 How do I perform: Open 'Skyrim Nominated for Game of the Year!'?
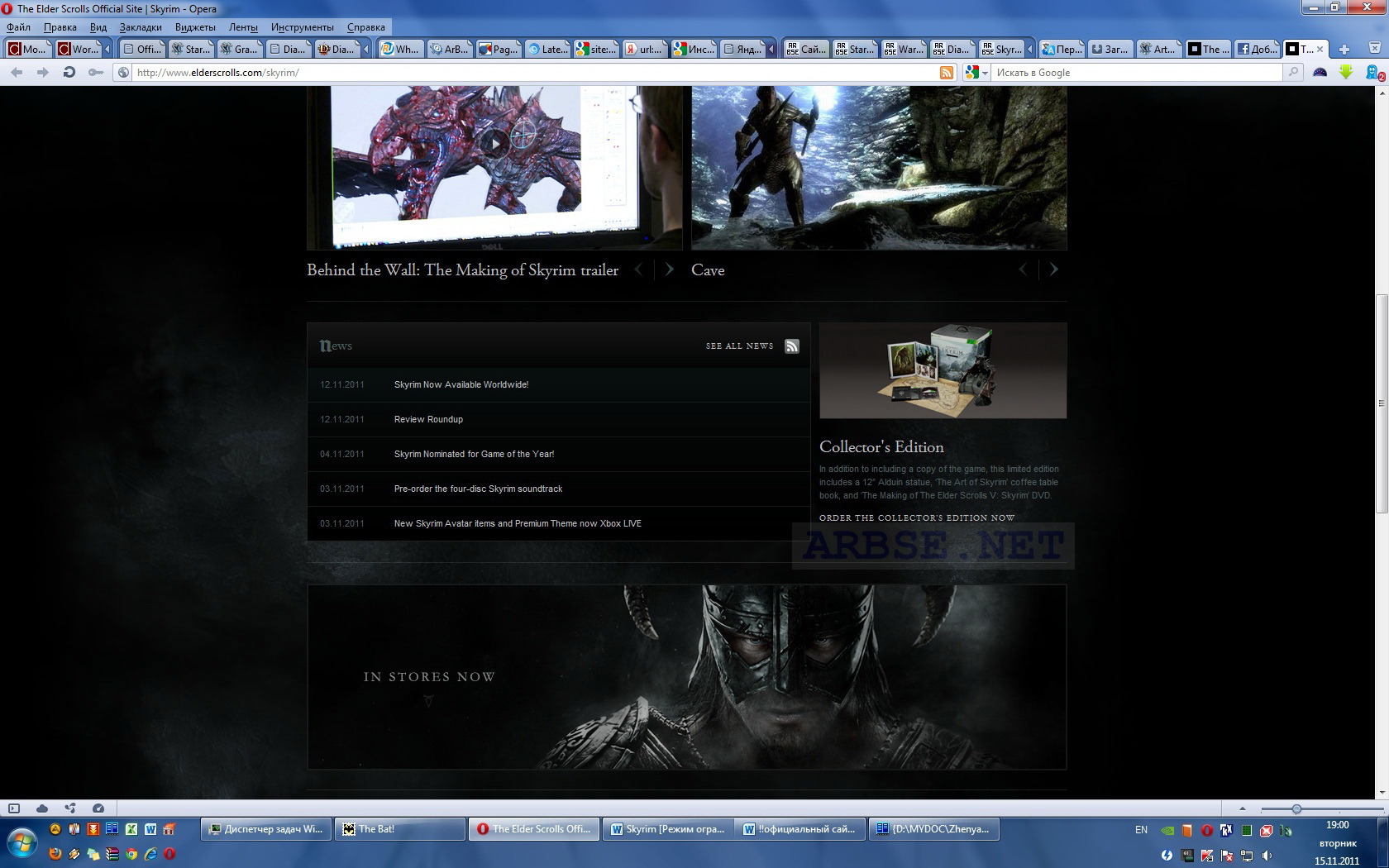pos(474,454)
